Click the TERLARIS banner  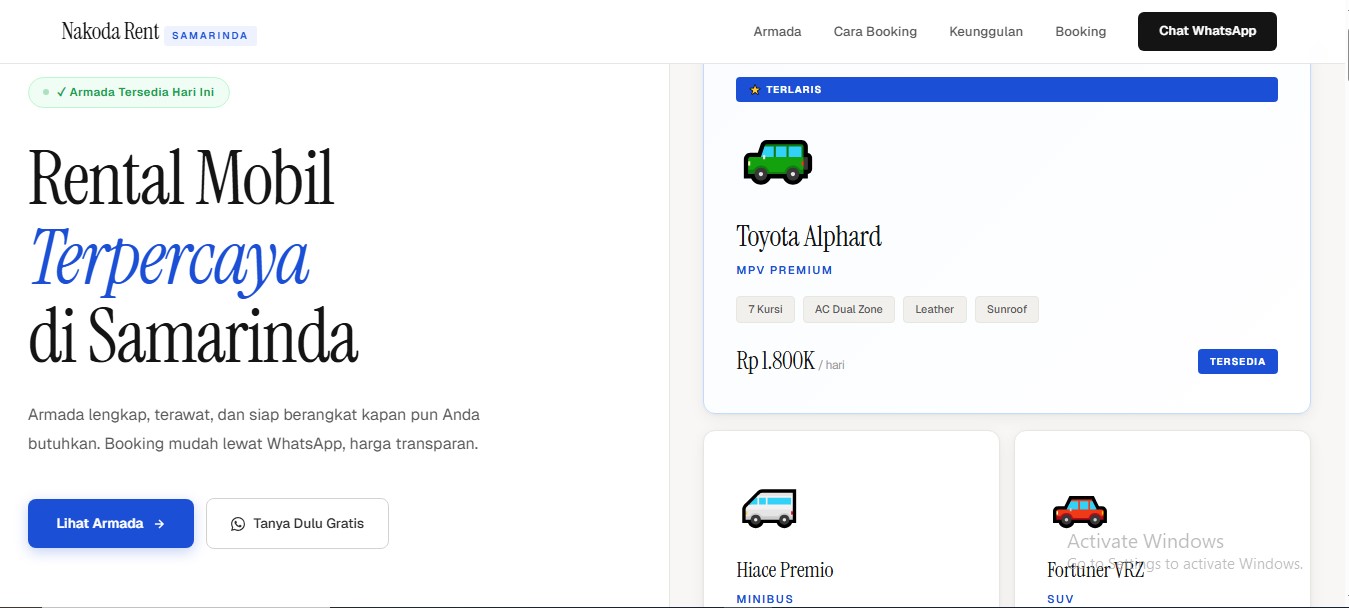coord(1007,89)
